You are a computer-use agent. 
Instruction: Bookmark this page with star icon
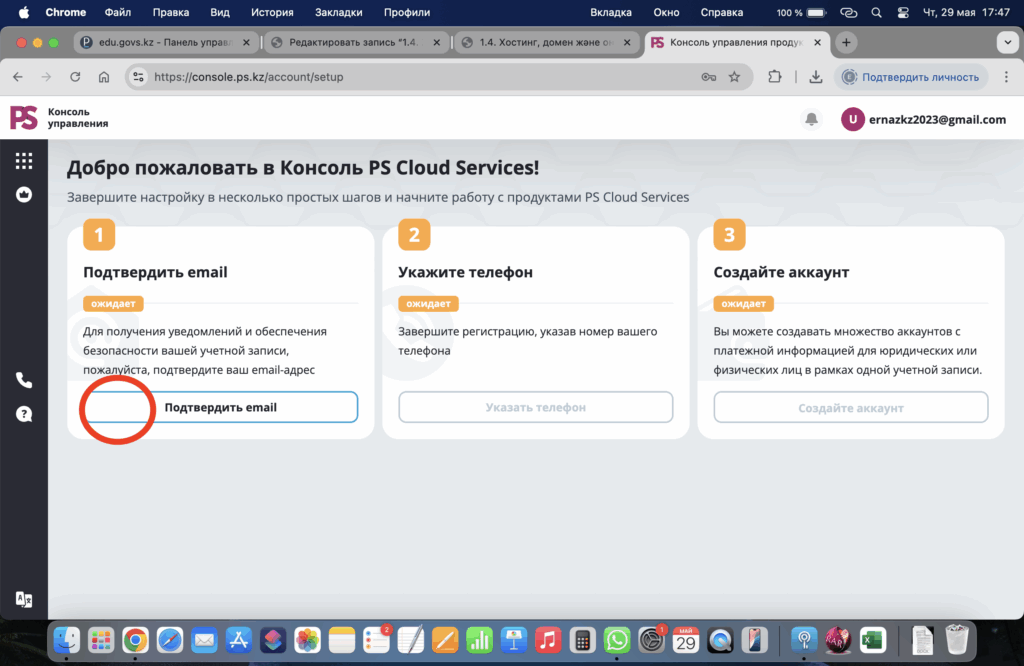(735, 77)
